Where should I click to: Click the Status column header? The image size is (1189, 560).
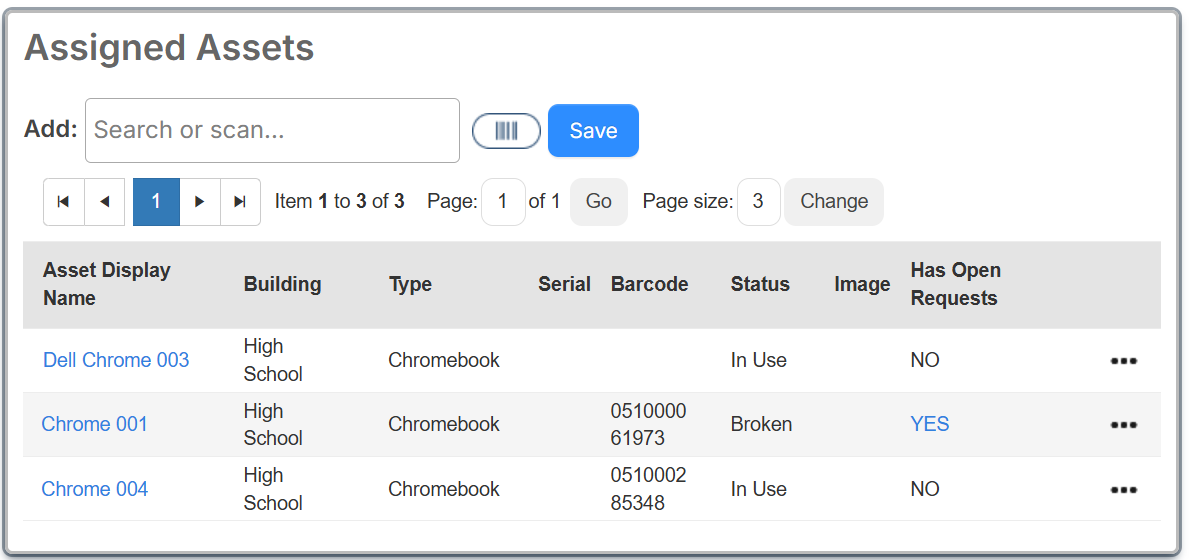point(760,284)
